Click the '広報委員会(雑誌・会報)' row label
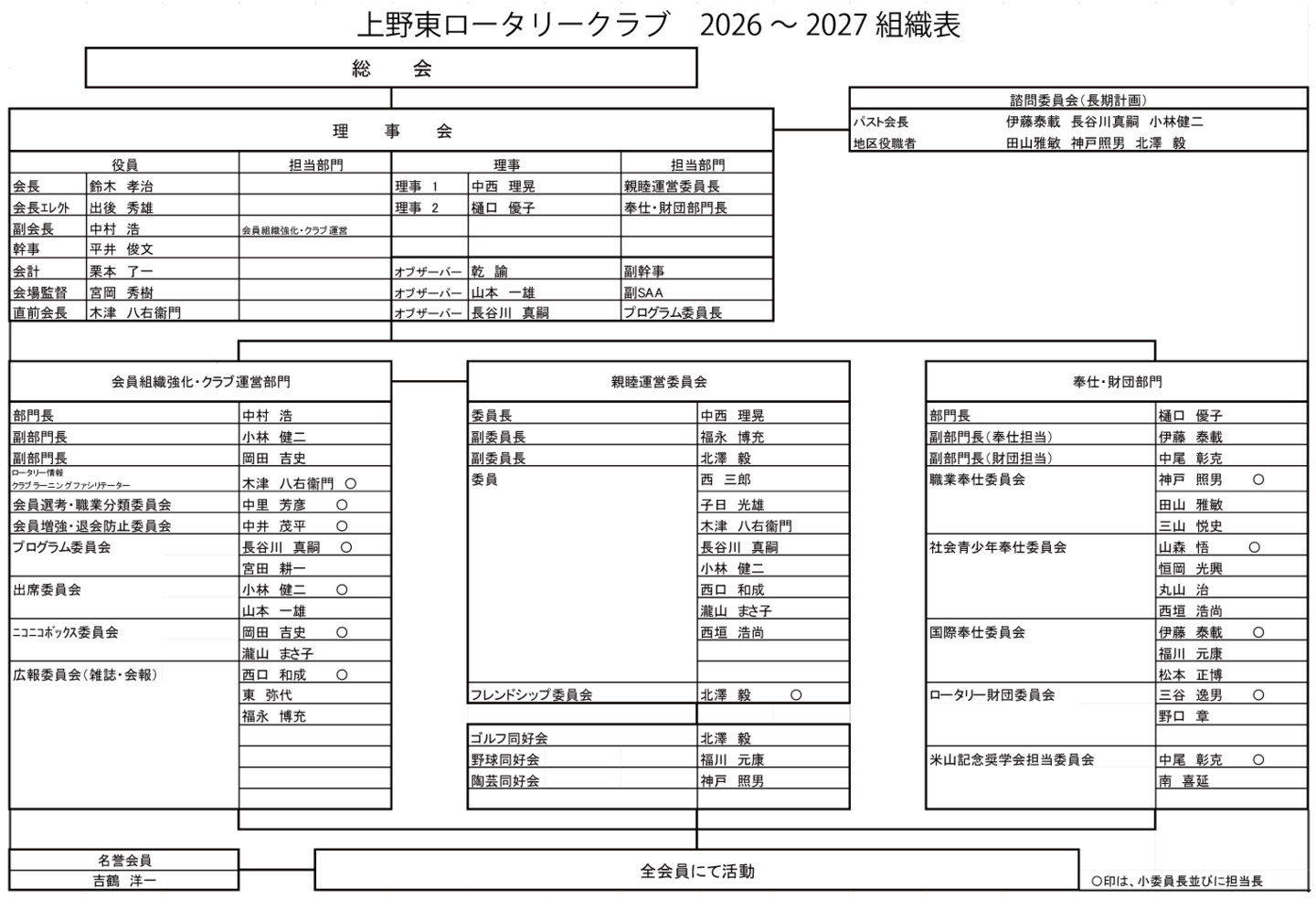 [85, 675]
